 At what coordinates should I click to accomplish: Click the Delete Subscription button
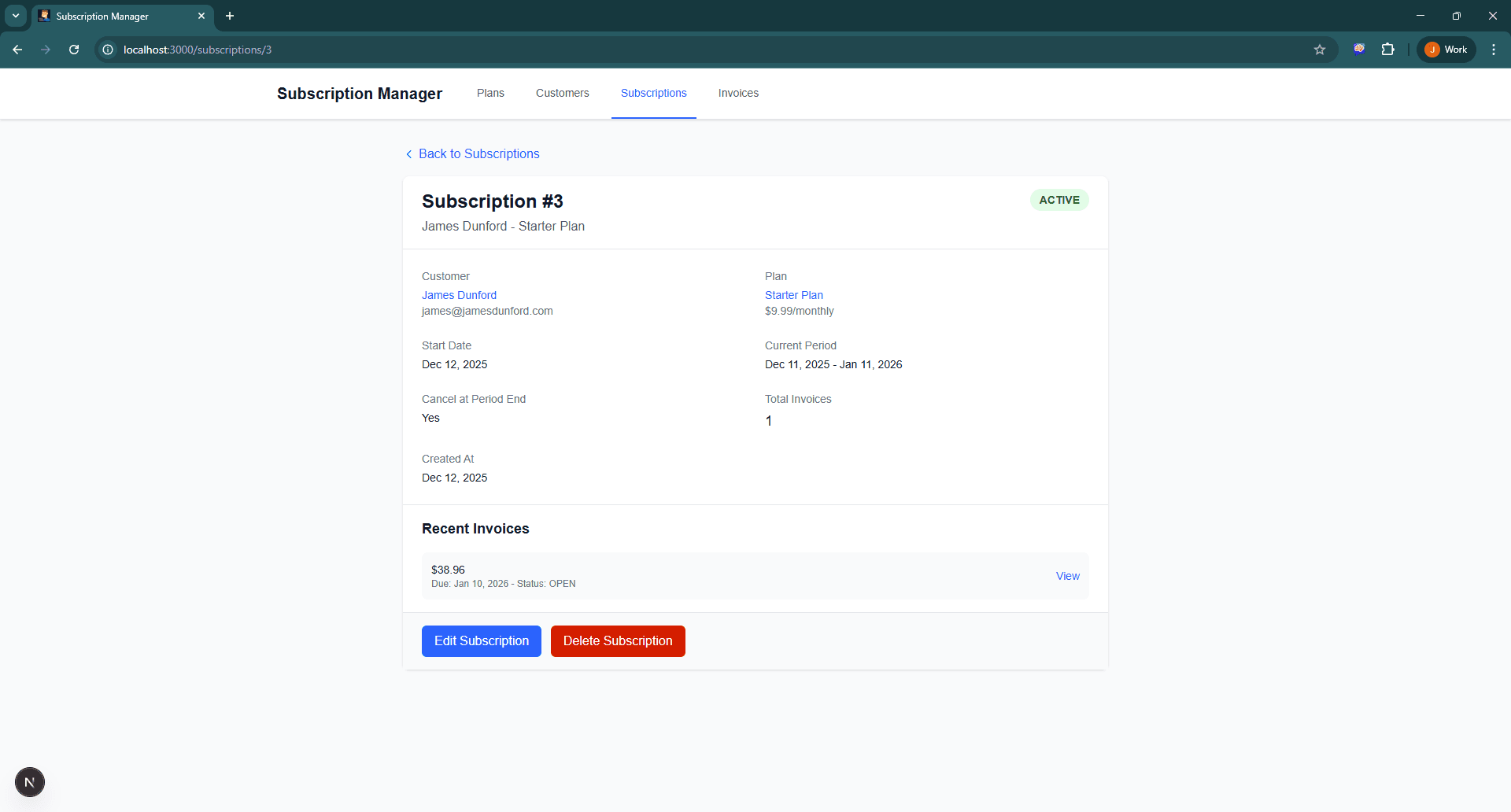click(618, 640)
